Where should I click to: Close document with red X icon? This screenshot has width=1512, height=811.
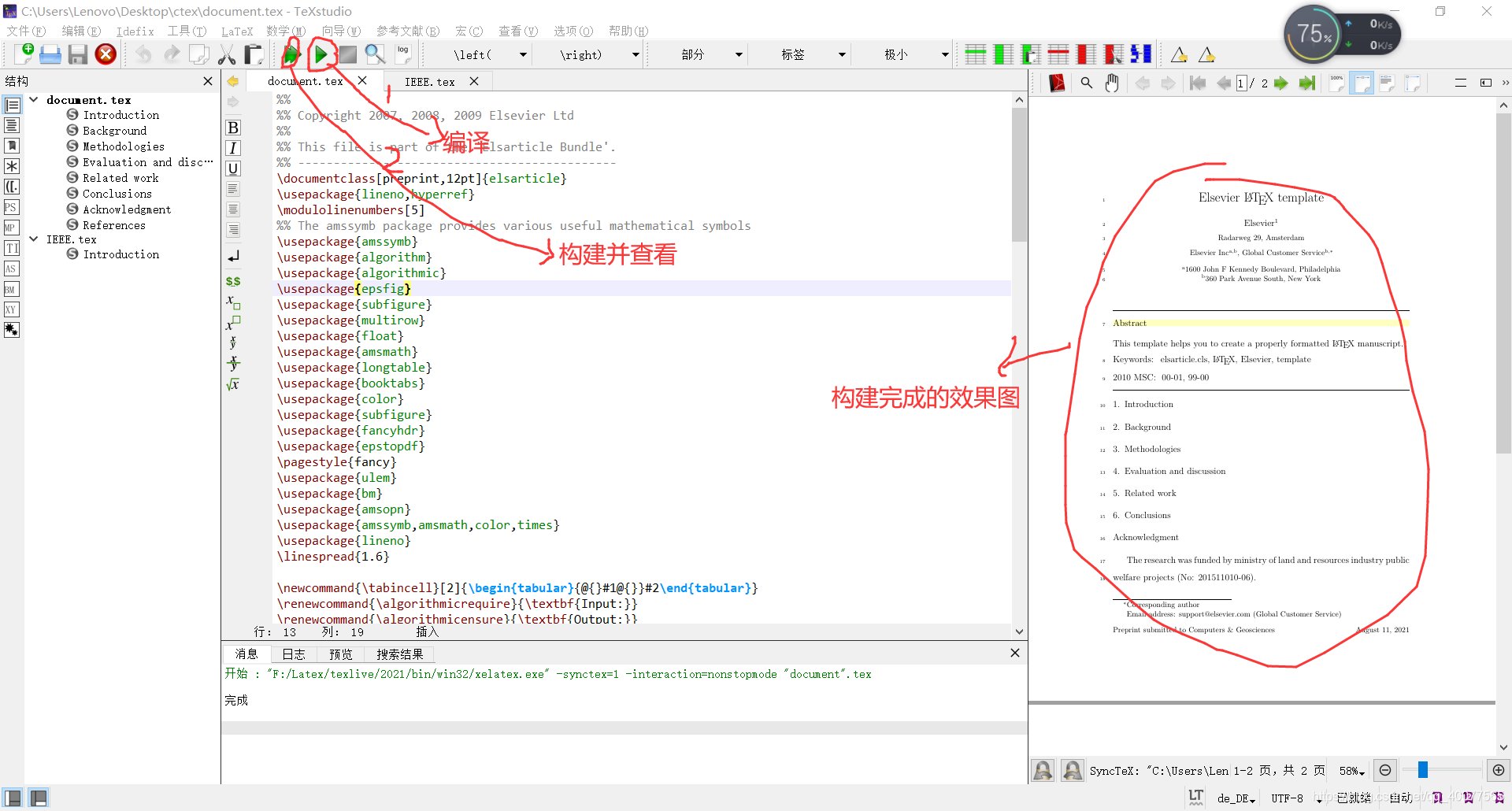point(106,54)
